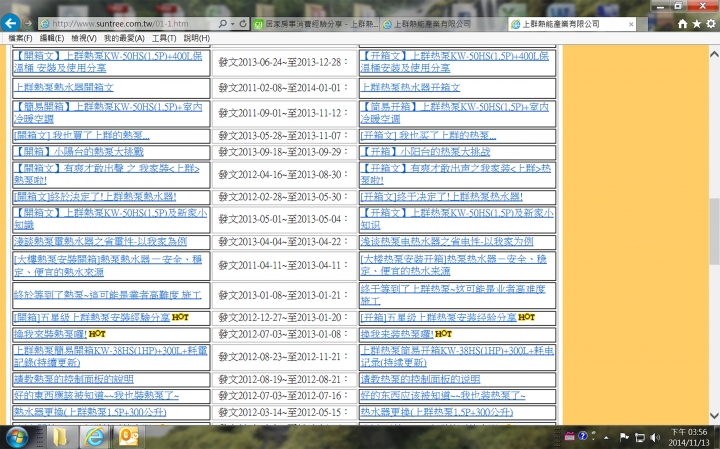Open simplified link 浅谈热泵电热水器之省电性

point(447,241)
